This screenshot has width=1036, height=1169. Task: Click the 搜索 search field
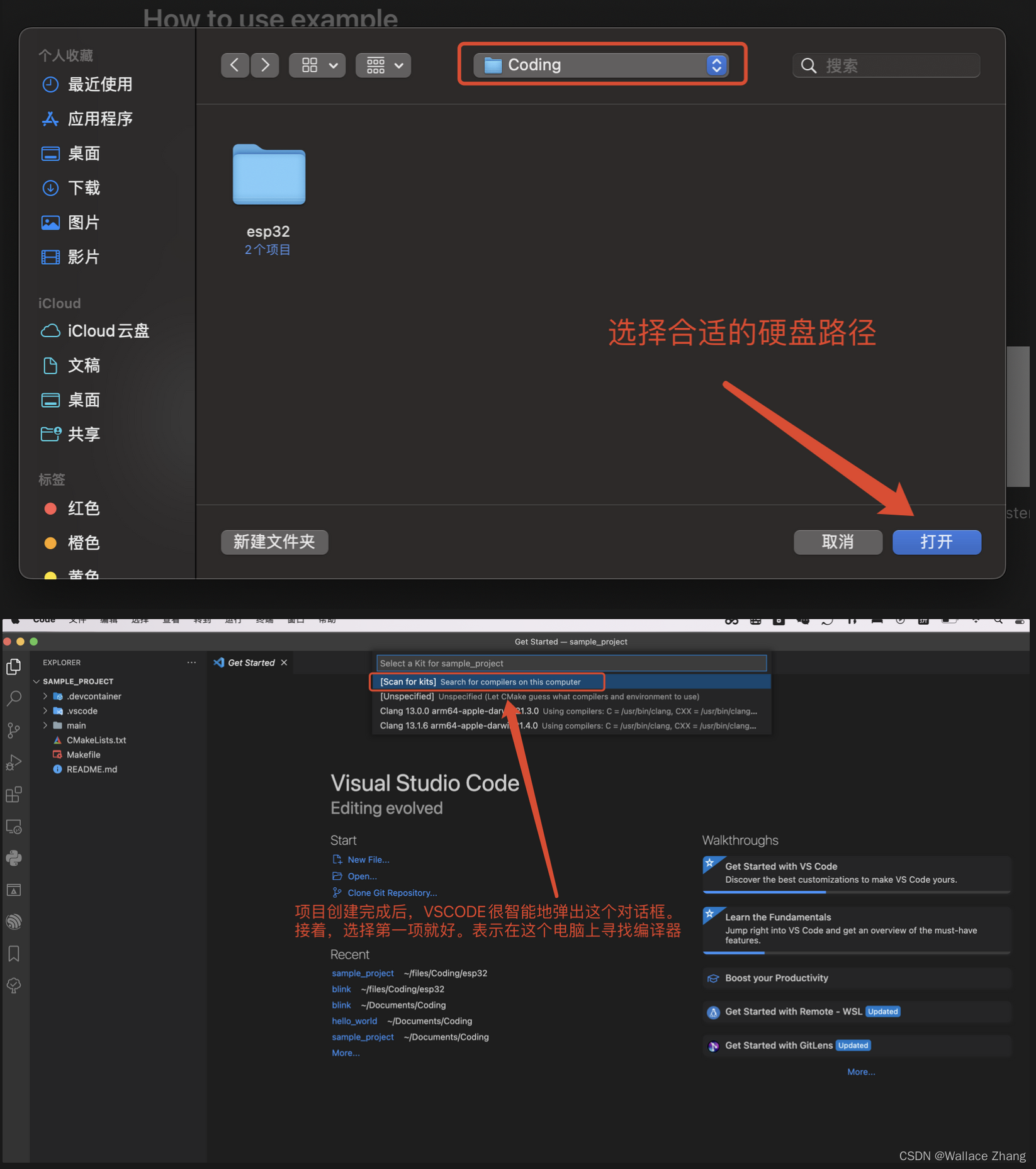(886, 65)
